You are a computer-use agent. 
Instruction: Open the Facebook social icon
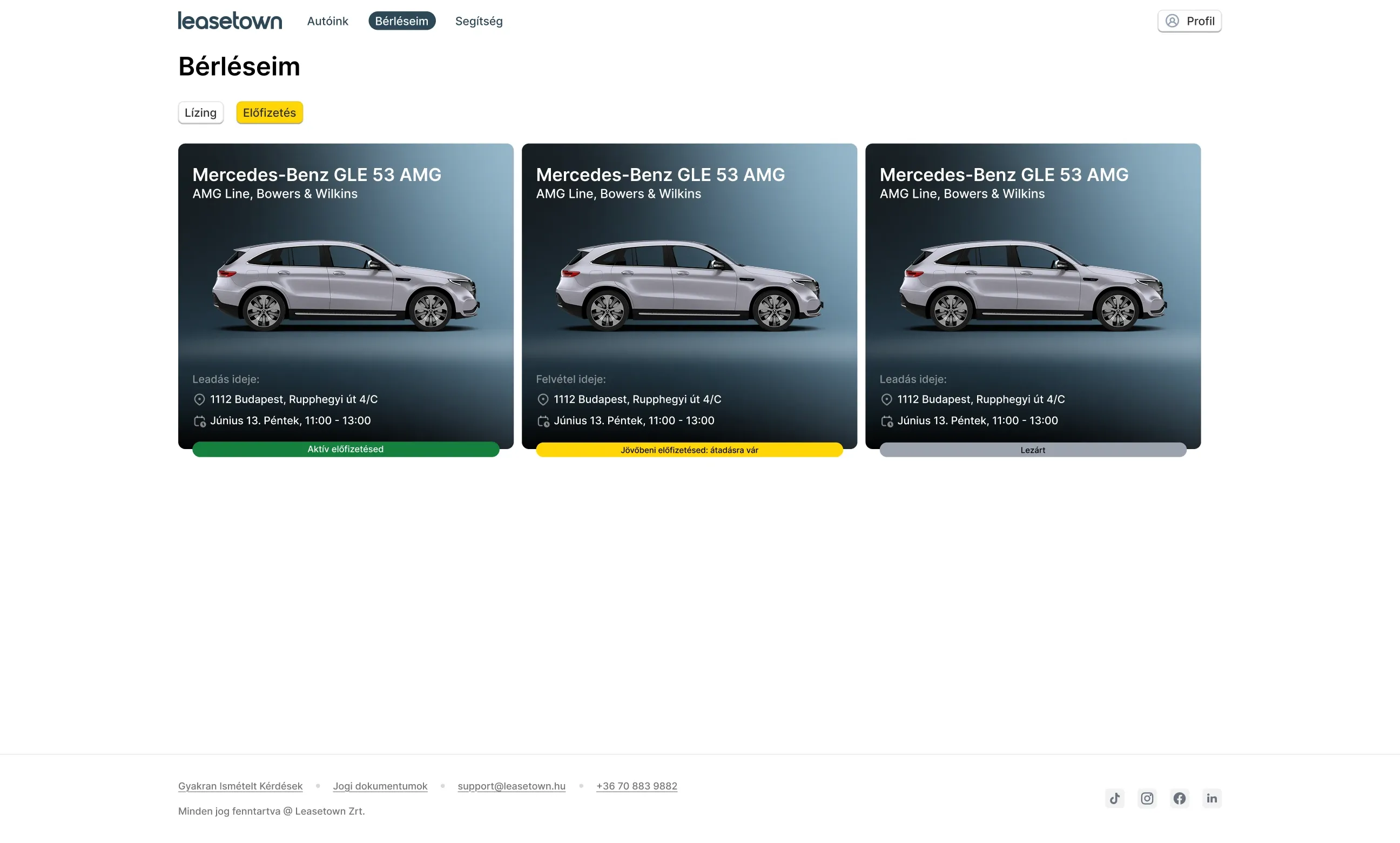click(x=1179, y=798)
